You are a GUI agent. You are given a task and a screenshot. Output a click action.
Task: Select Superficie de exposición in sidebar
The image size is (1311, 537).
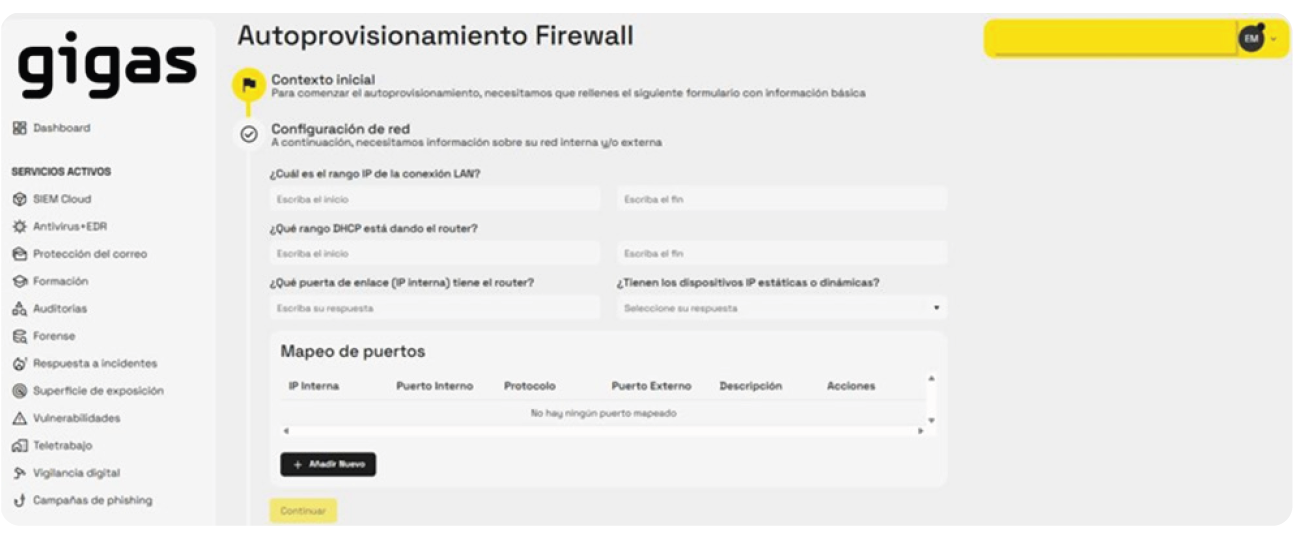(97, 391)
